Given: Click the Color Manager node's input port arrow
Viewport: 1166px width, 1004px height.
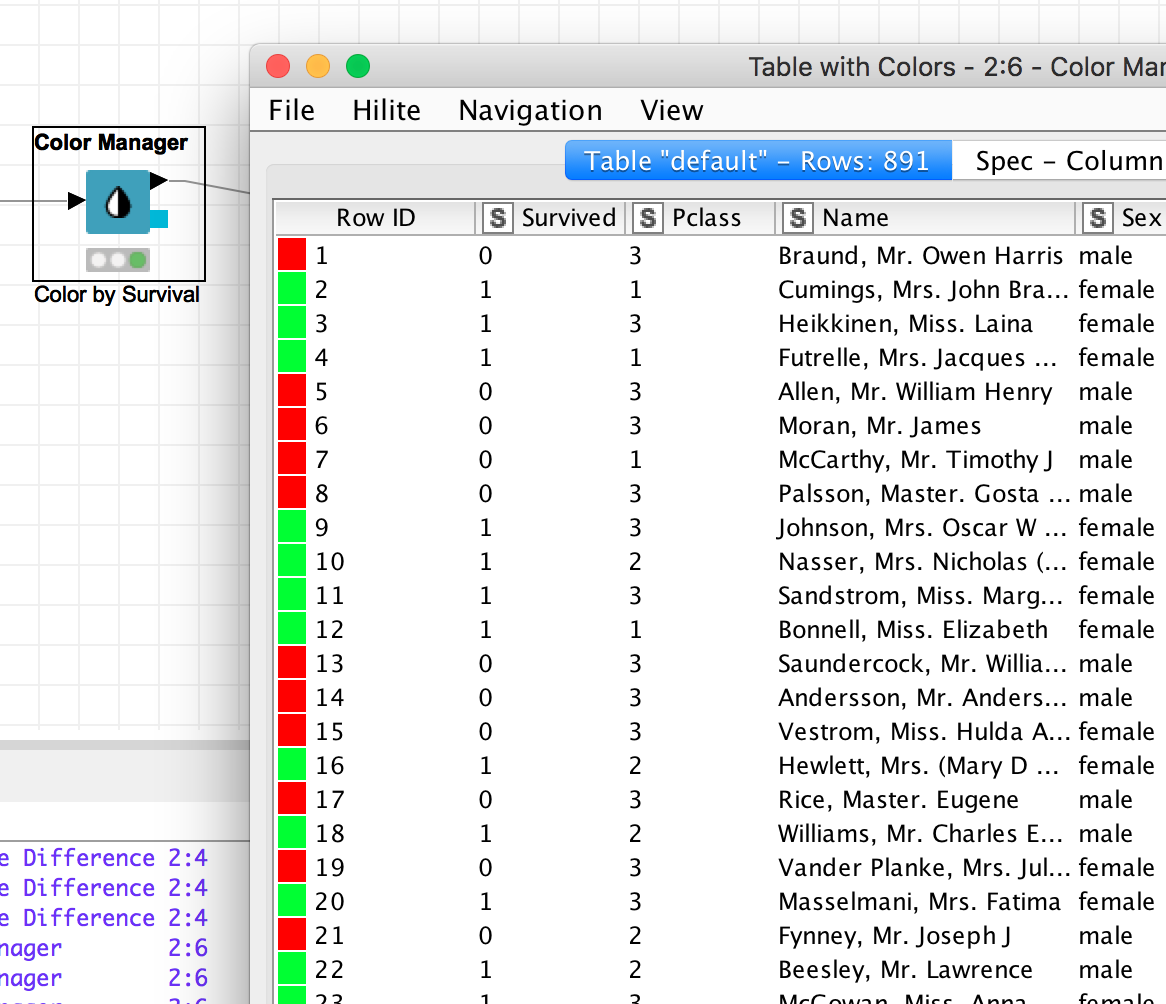Looking at the screenshot, I should (76, 200).
